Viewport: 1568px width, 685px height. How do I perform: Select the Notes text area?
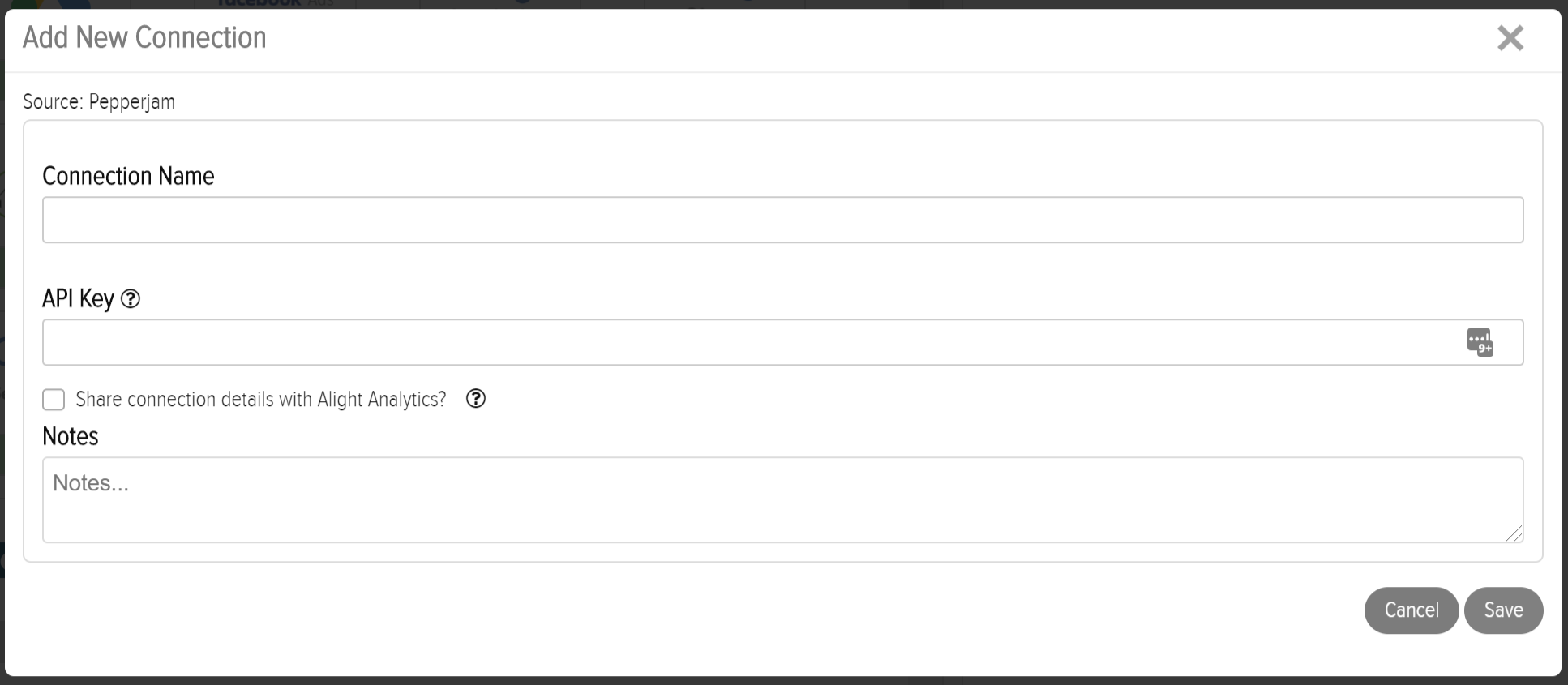pos(782,500)
